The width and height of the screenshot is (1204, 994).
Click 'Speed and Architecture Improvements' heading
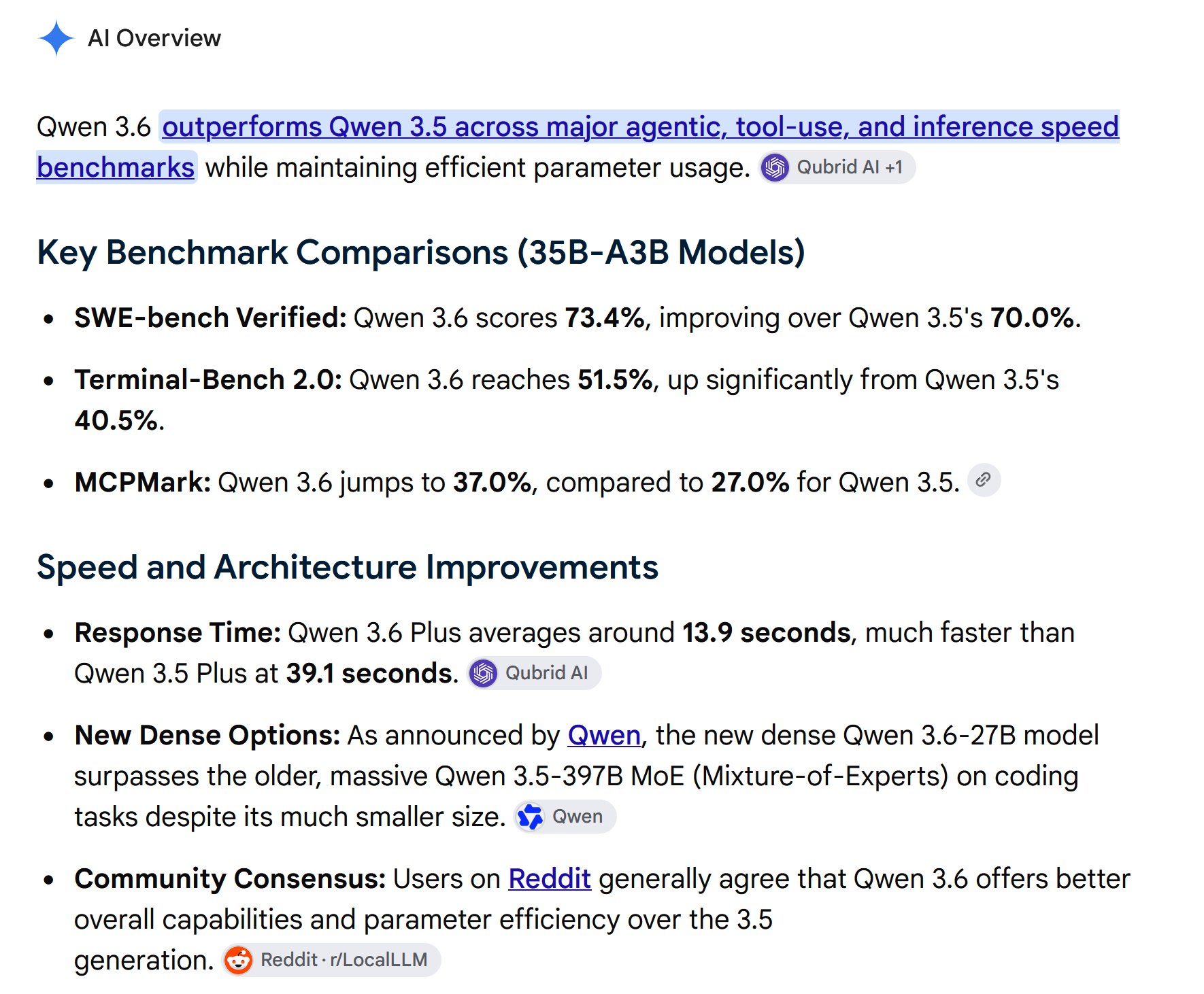(348, 568)
